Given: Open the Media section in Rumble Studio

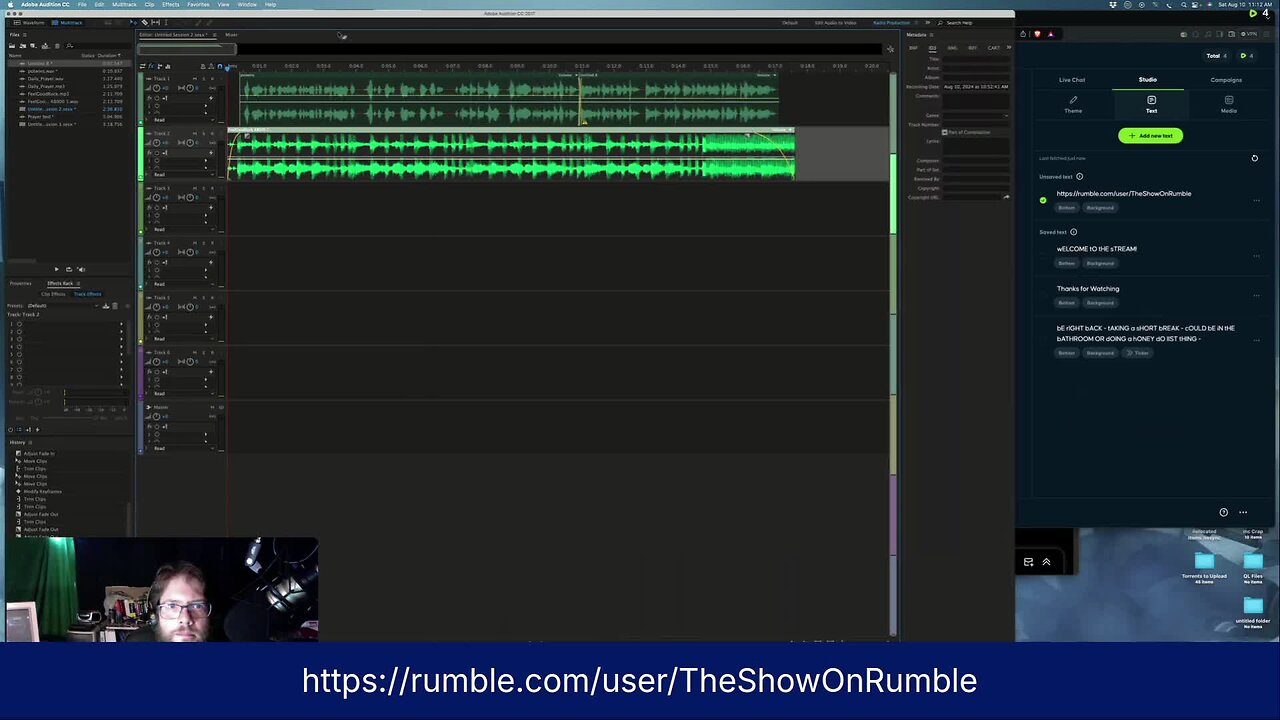Looking at the screenshot, I should (x=1229, y=104).
